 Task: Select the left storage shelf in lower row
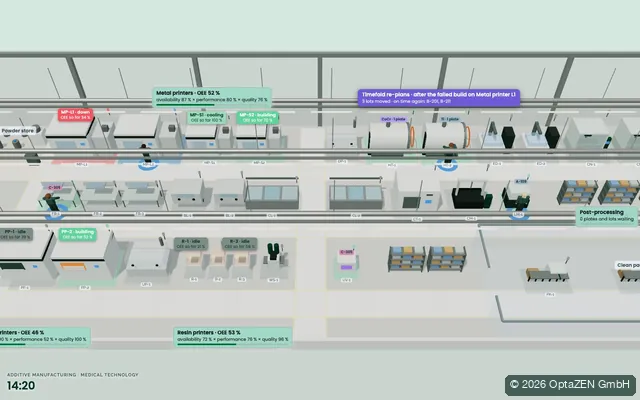(x=406, y=259)
